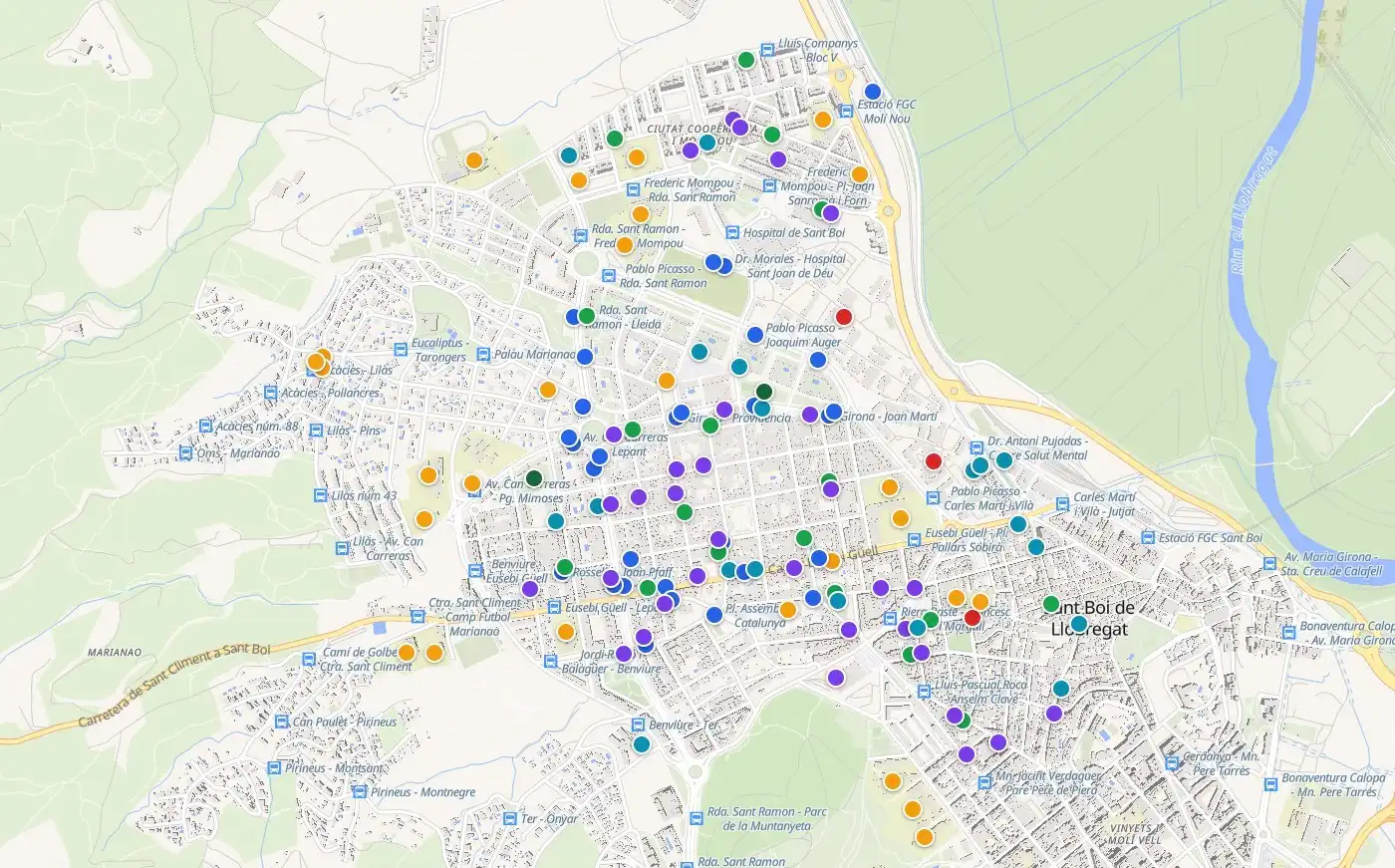Click the Acàcies núm. 88 bus stop icon
Screen dimensions: 1395x868
pos(206,427)
